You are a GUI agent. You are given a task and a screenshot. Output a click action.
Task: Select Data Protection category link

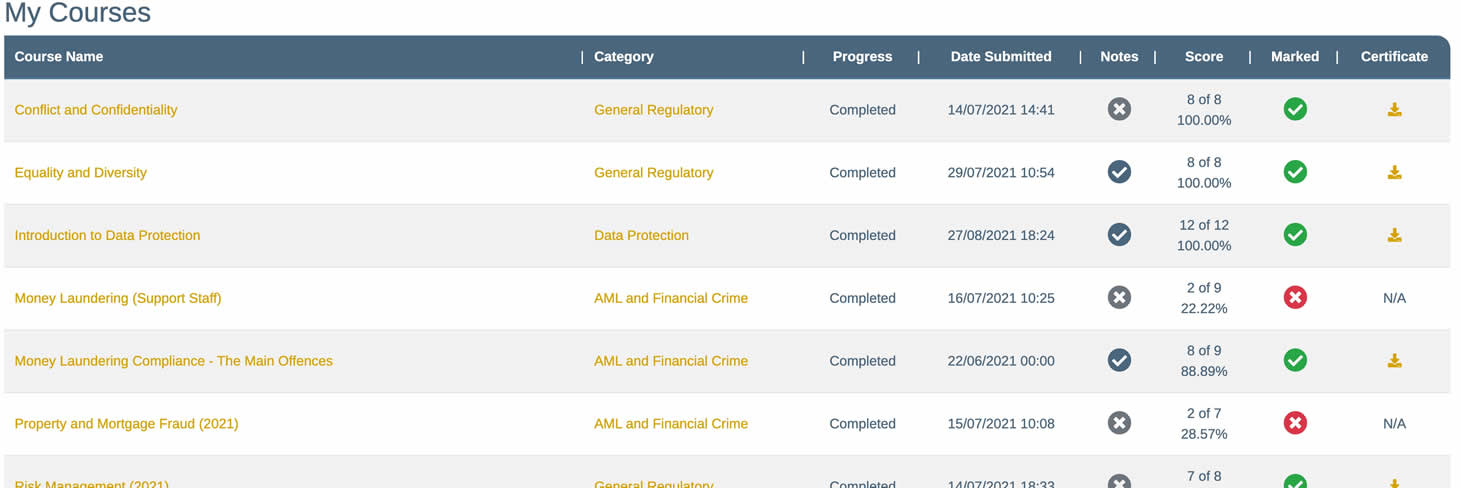(x=641, y=236)
